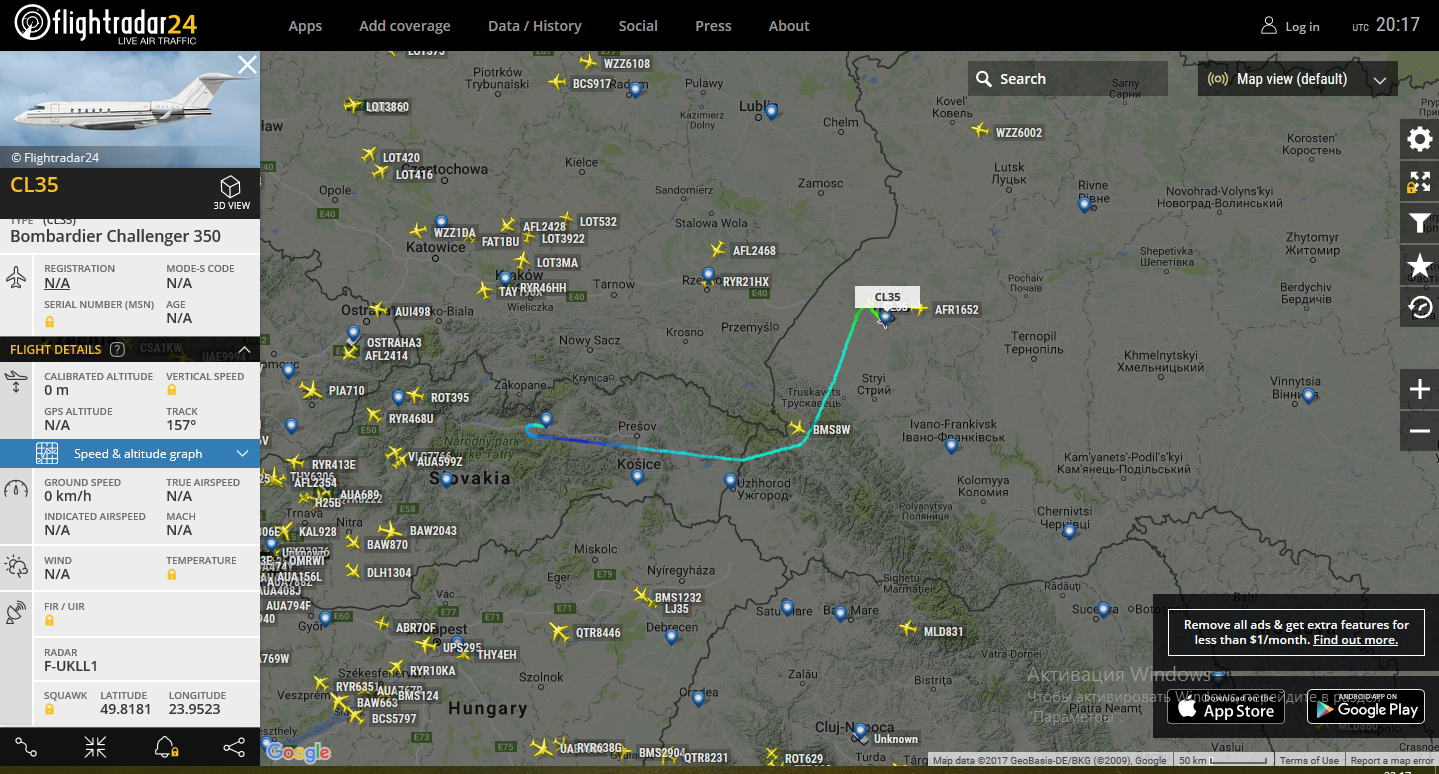
Task: Click the Log in button
Action: [x=1290, y=26]
